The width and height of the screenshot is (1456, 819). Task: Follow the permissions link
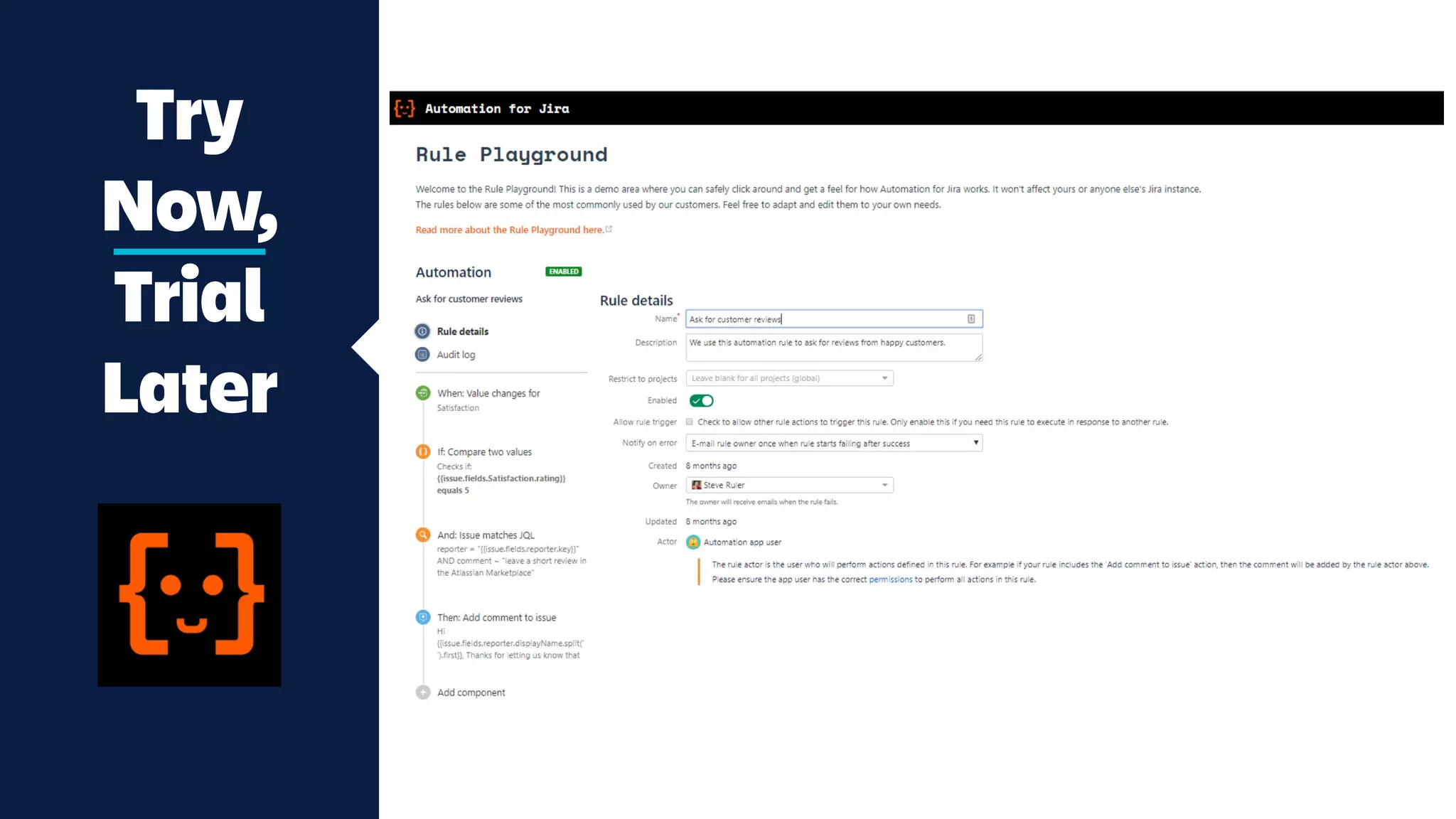point(890,579)
